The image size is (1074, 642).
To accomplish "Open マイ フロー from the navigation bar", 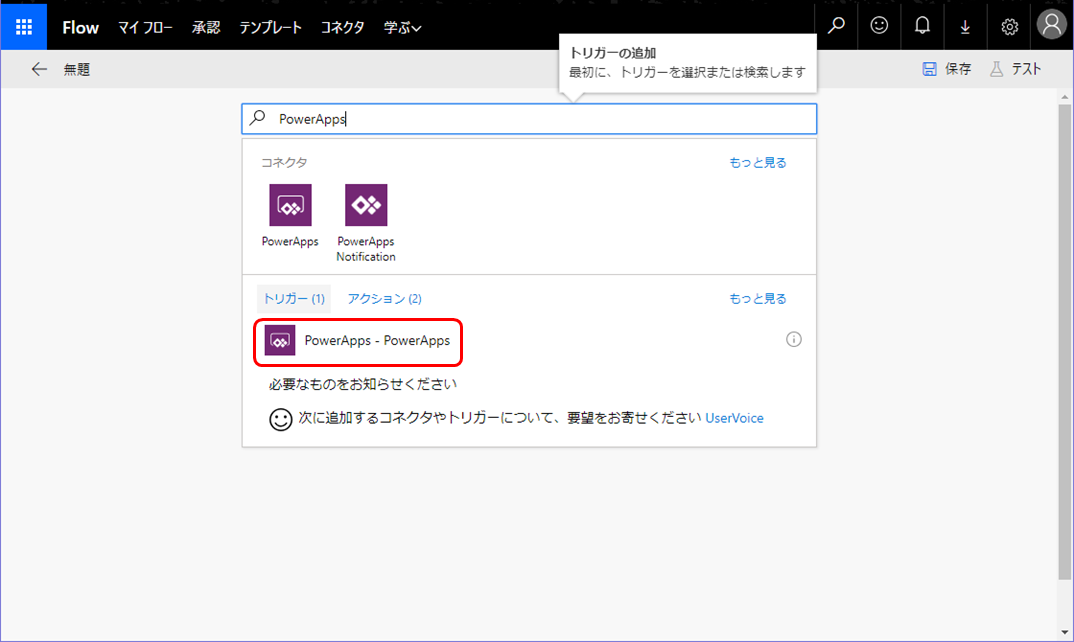I will pyautogui.click(x=146, y=27).
